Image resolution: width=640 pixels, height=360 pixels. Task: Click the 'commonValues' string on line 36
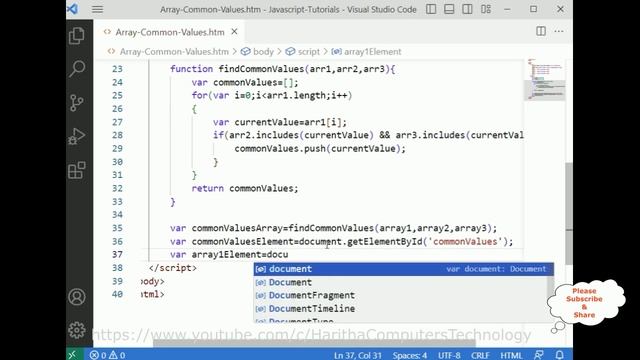(465, 242)
